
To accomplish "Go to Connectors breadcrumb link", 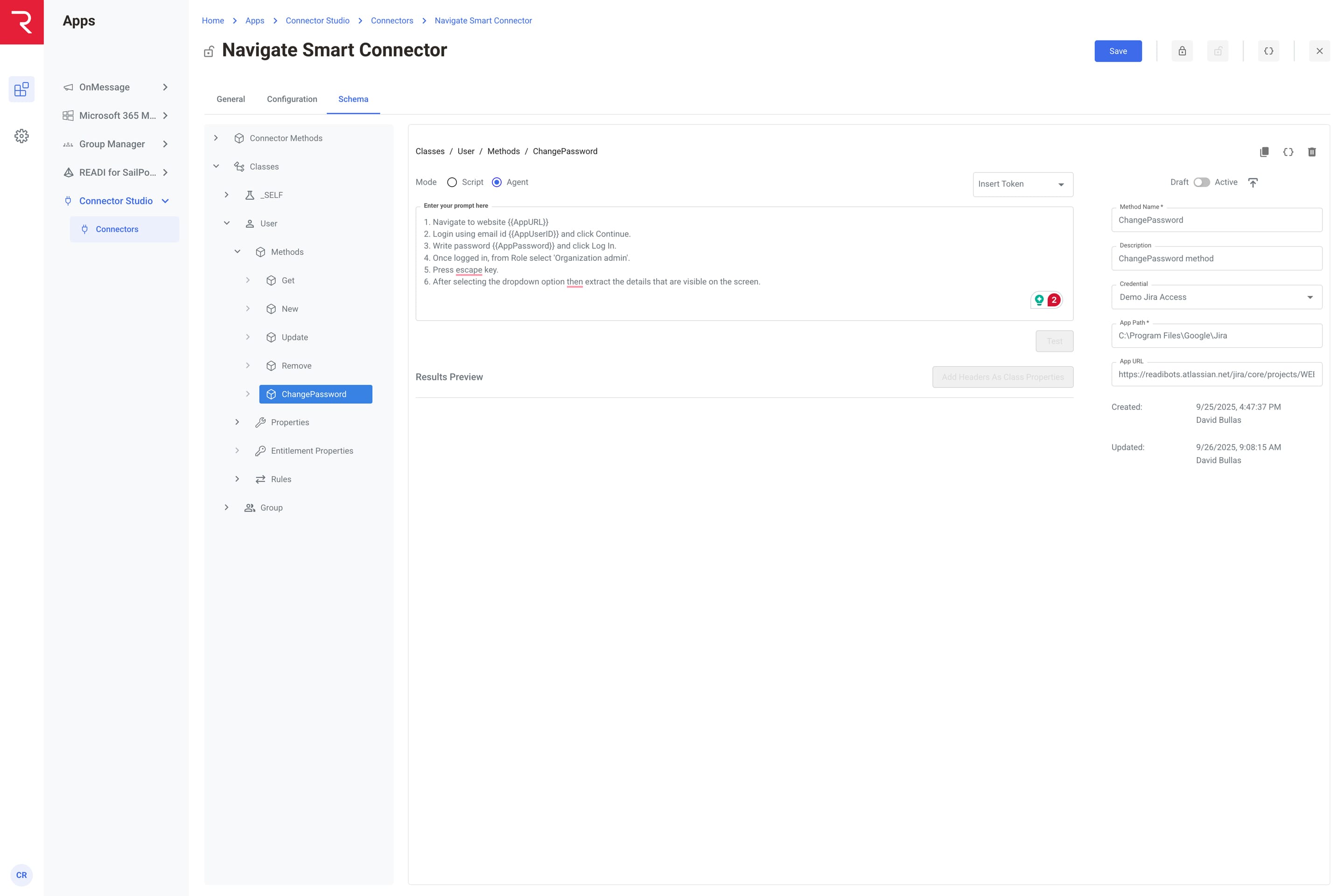I will [x=392, y=21].
